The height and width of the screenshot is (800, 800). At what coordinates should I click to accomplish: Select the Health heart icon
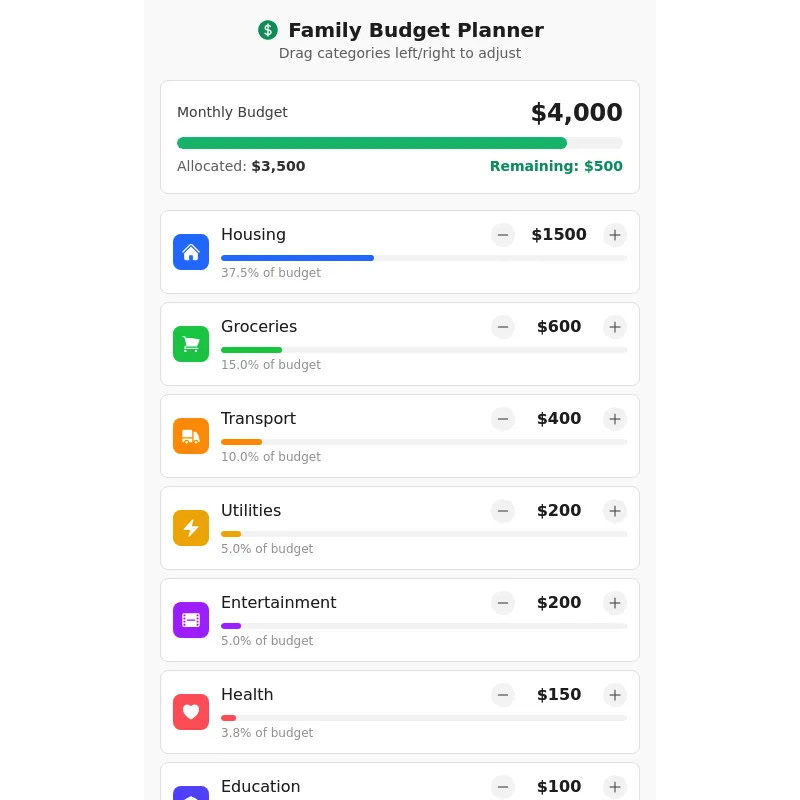click(191, 712)
